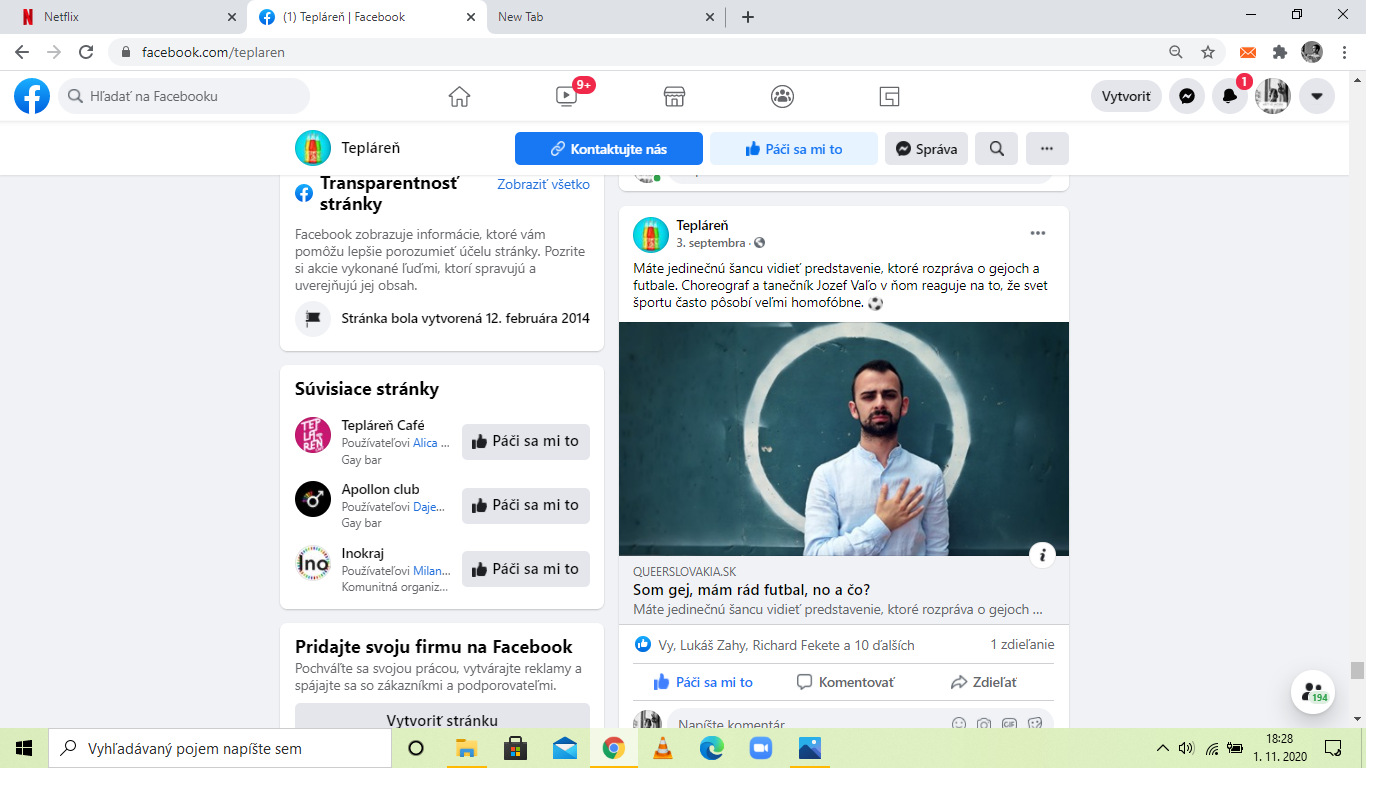Open Marketplace icon in top navigation
This screenshot has height=792, width=1388.
pyautogui.click(x=674, y=96)
